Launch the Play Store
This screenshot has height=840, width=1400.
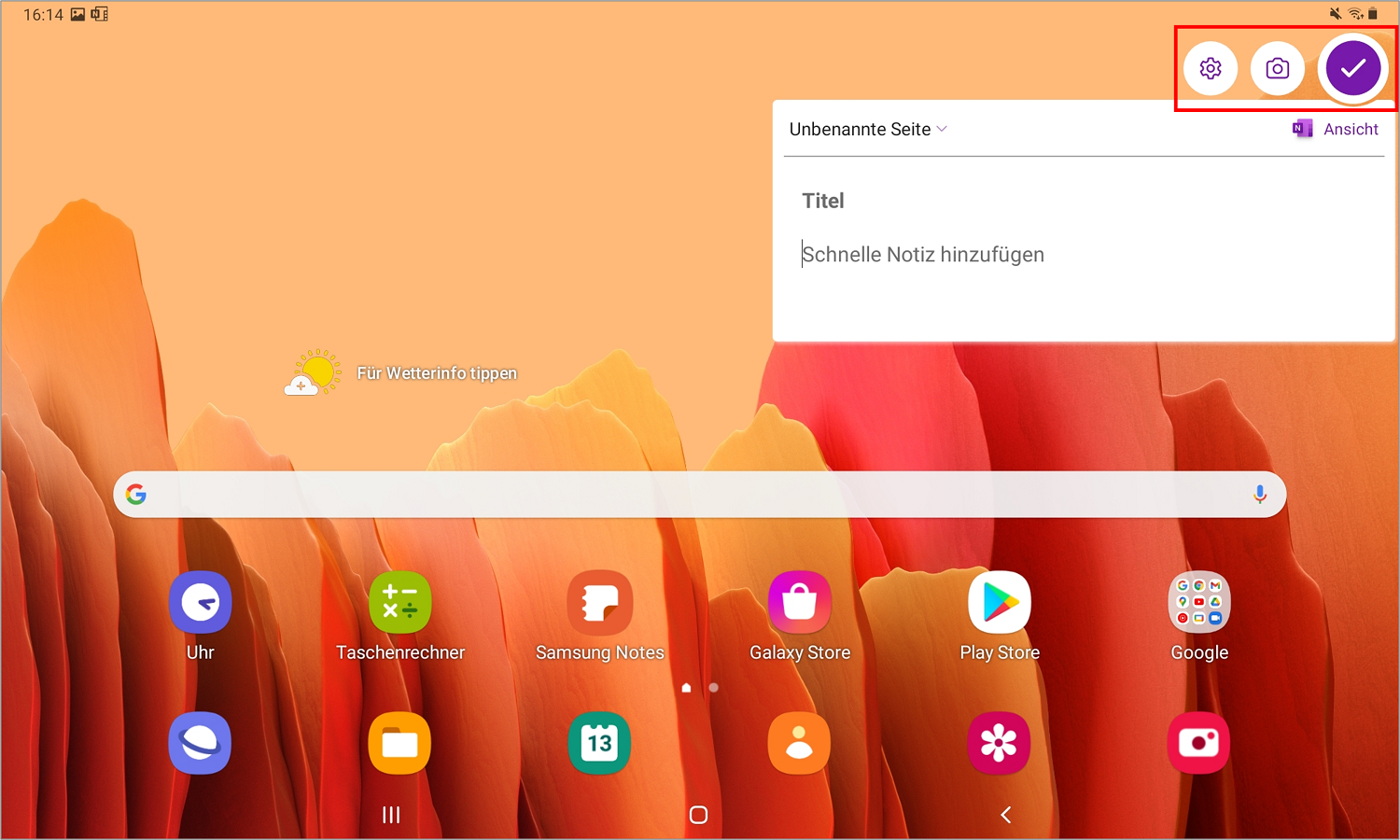click(x=1000, y=616)
